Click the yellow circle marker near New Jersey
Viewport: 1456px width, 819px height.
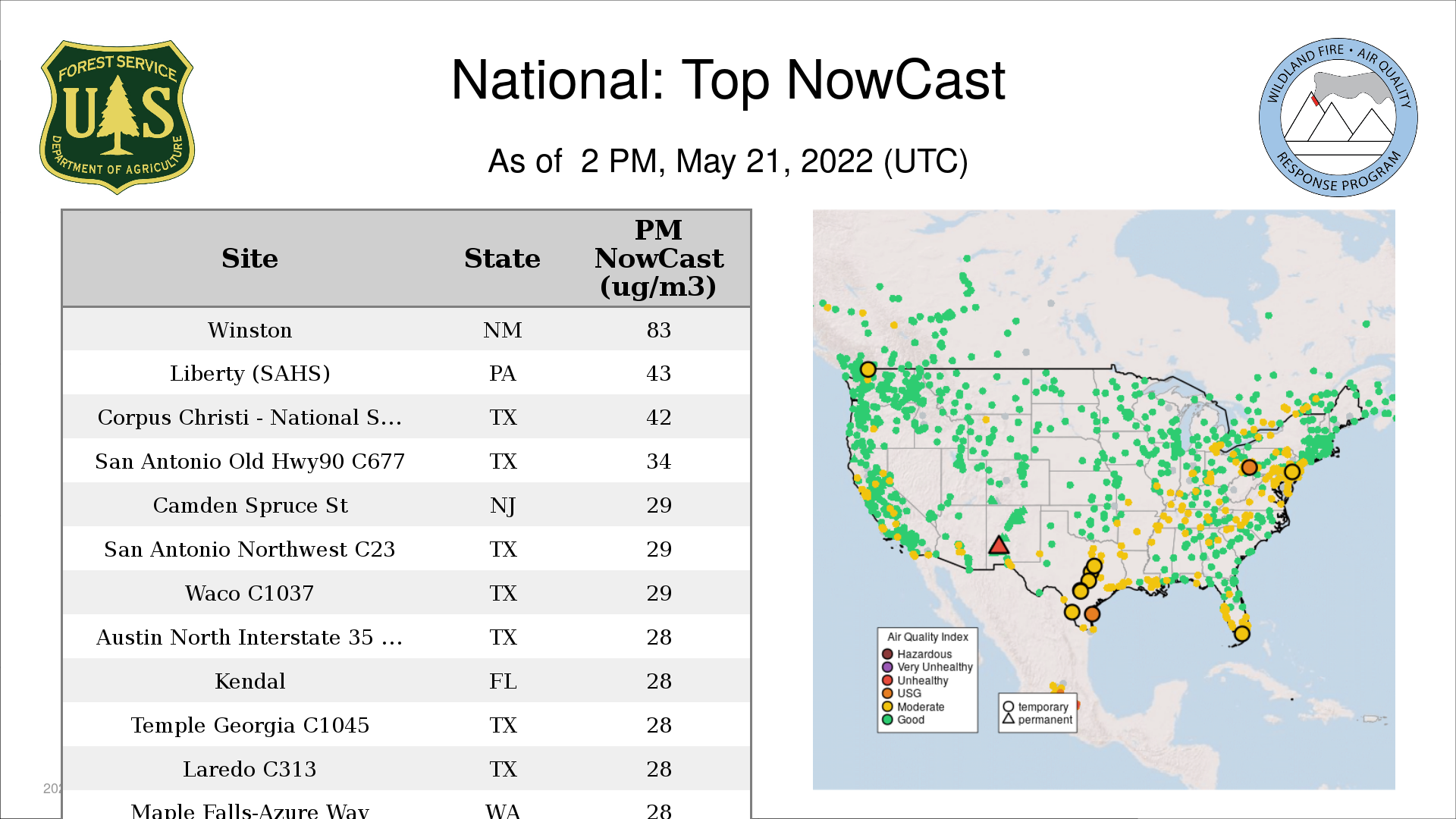click(1292, 472)
